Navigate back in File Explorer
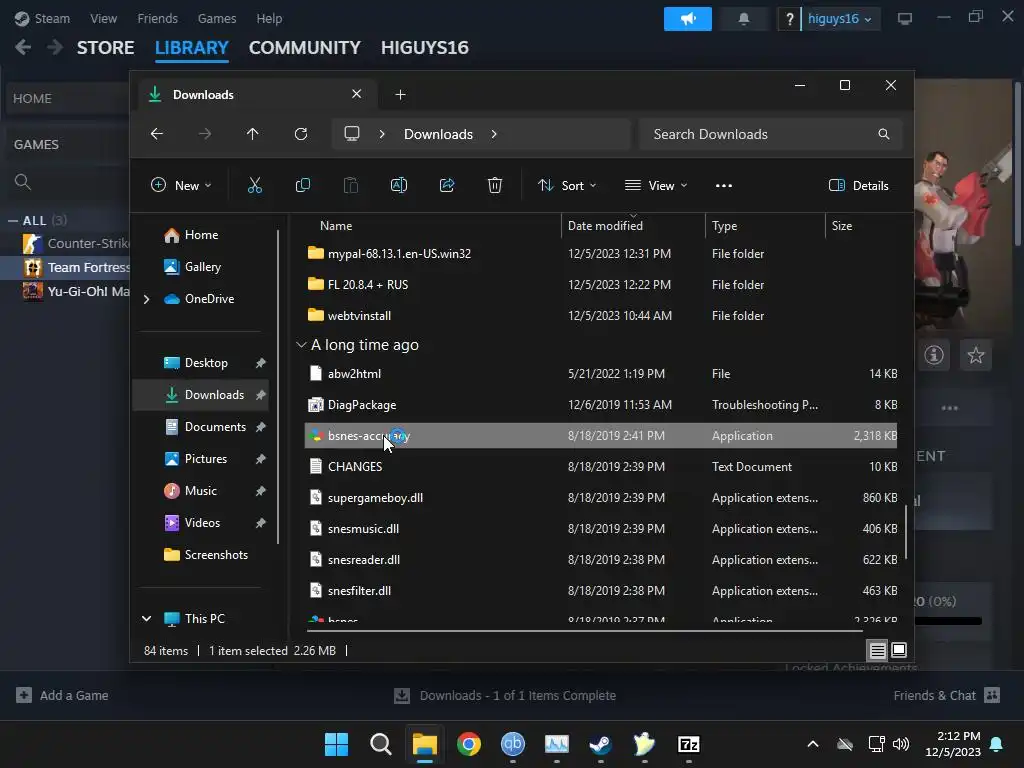This screenshot has width=1024, height=768. pos(157,134)
